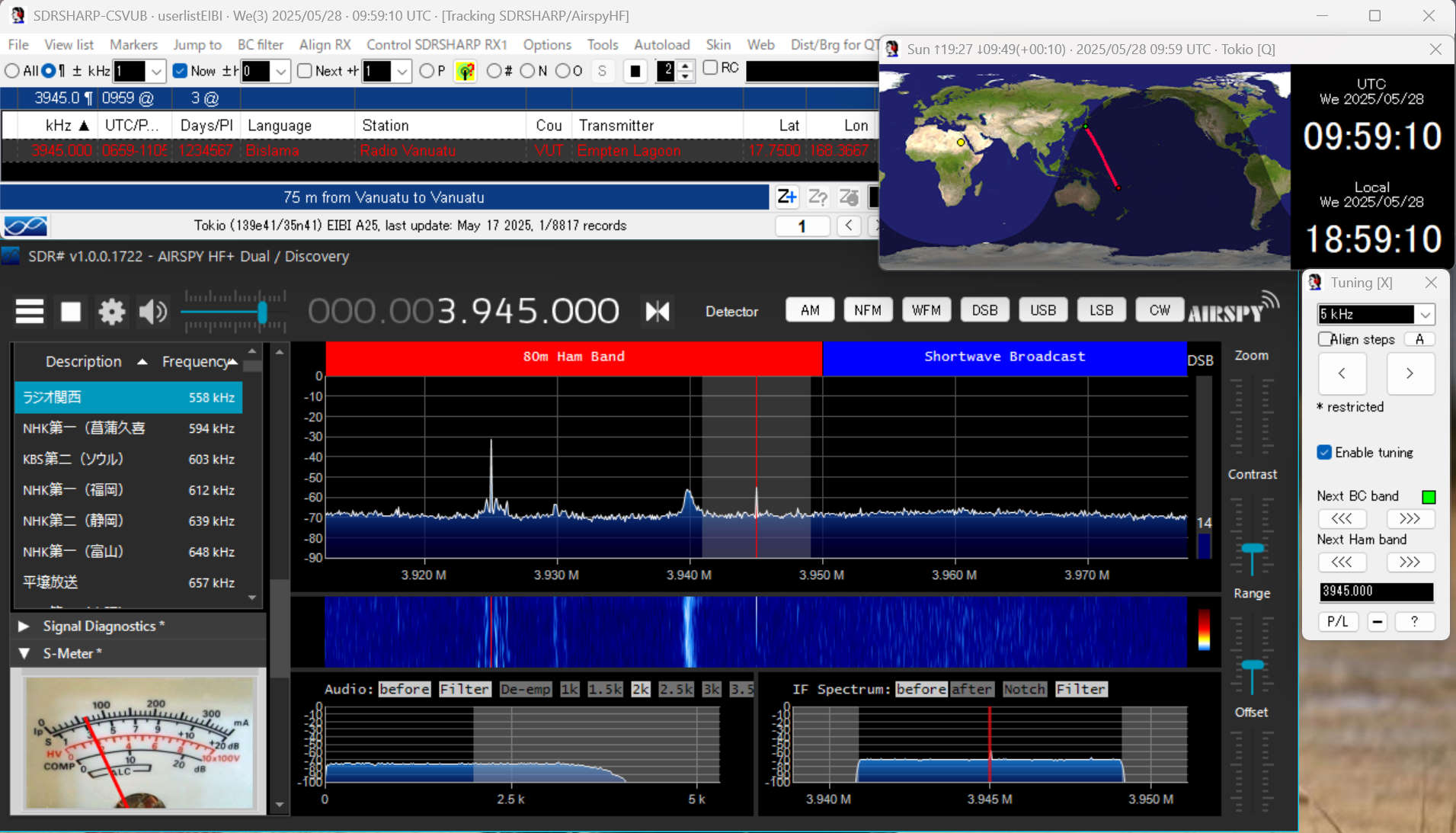Viewport: 1456px width, 833px height.
Task: Select CW detector mode
Action: [1160, 310]
